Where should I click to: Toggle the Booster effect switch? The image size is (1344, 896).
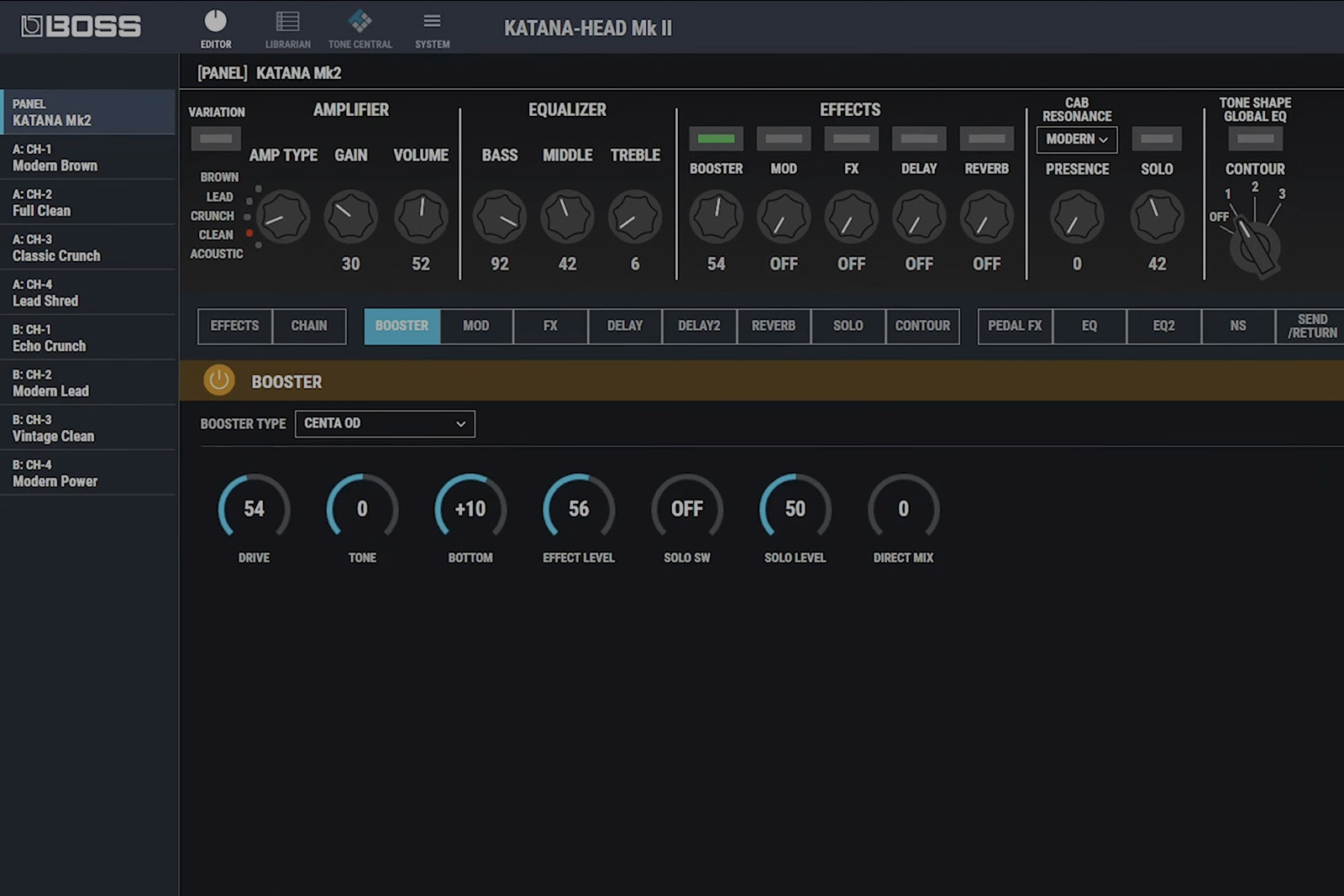click(716, 139)
